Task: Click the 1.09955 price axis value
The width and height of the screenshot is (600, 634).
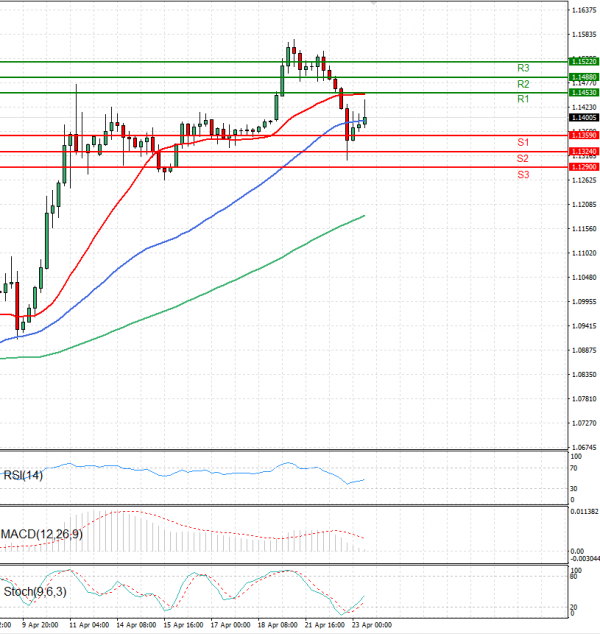Action: coord(584,302)
